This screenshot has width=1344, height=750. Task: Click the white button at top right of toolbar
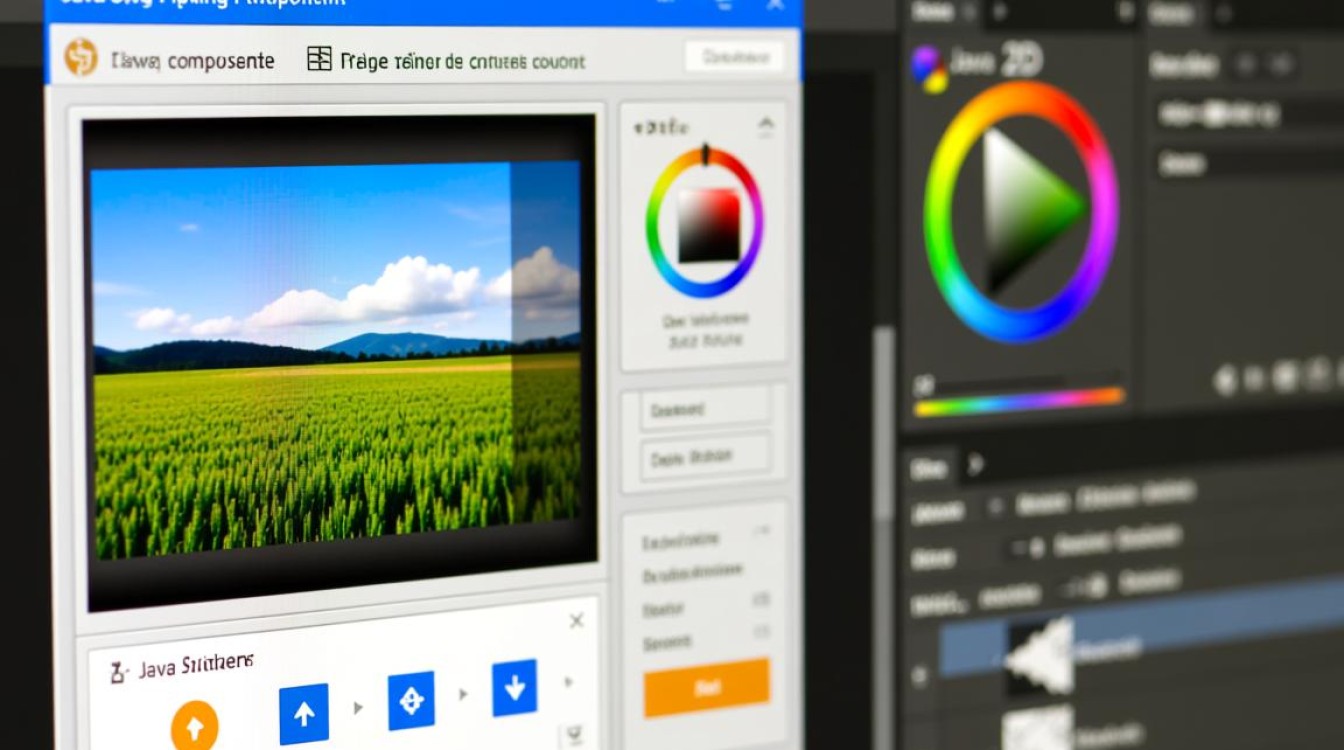tap(735, 57)
